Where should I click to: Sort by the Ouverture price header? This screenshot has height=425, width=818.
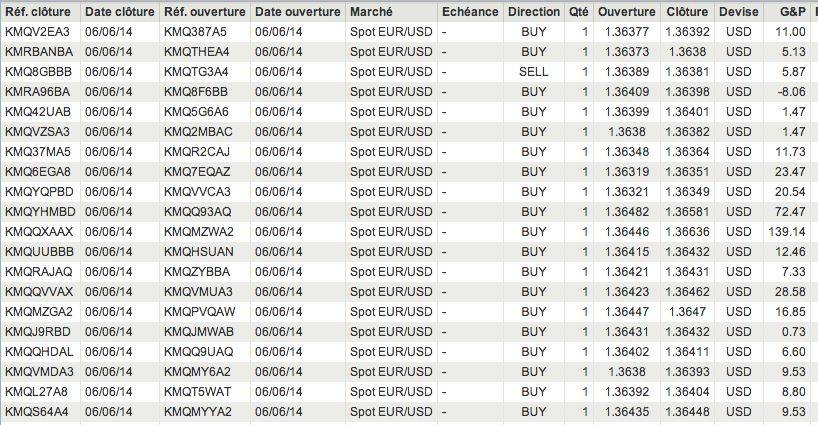click(x=626, y=12)
